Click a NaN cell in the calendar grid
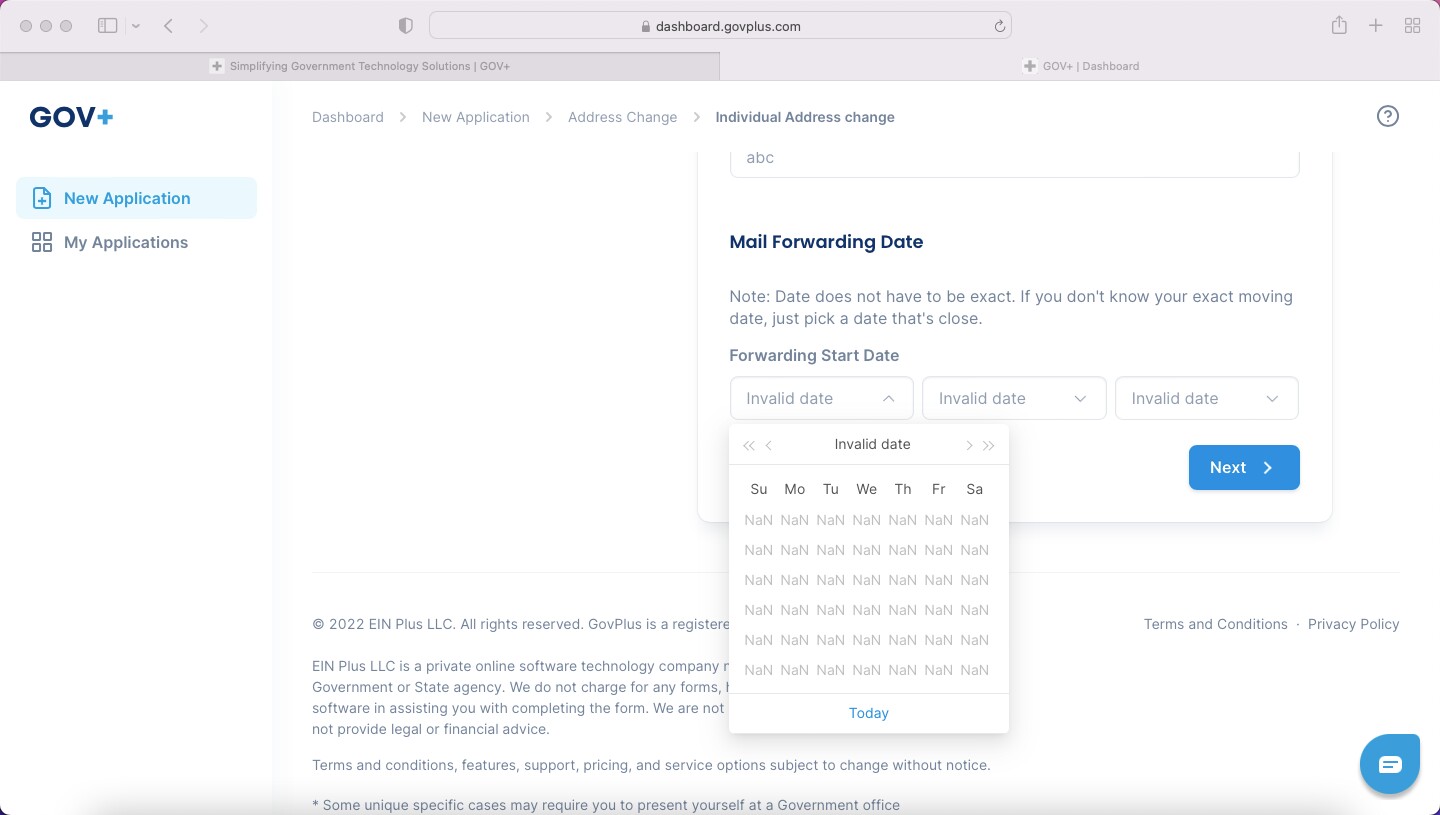This screenshot has width=1440, height=815. [866, 580]
